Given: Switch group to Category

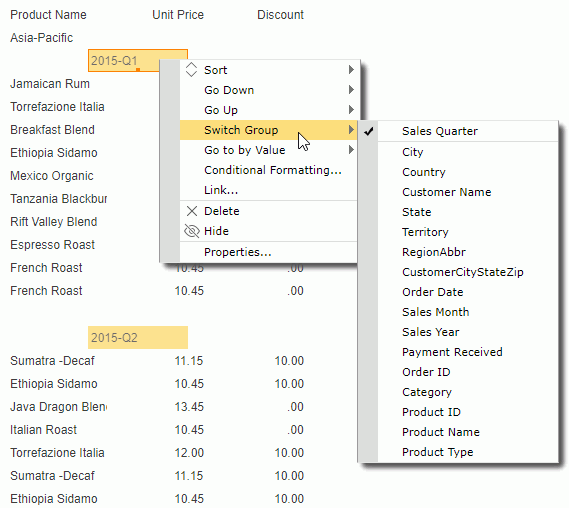Looking at the screenshot, I should point(468,392).
